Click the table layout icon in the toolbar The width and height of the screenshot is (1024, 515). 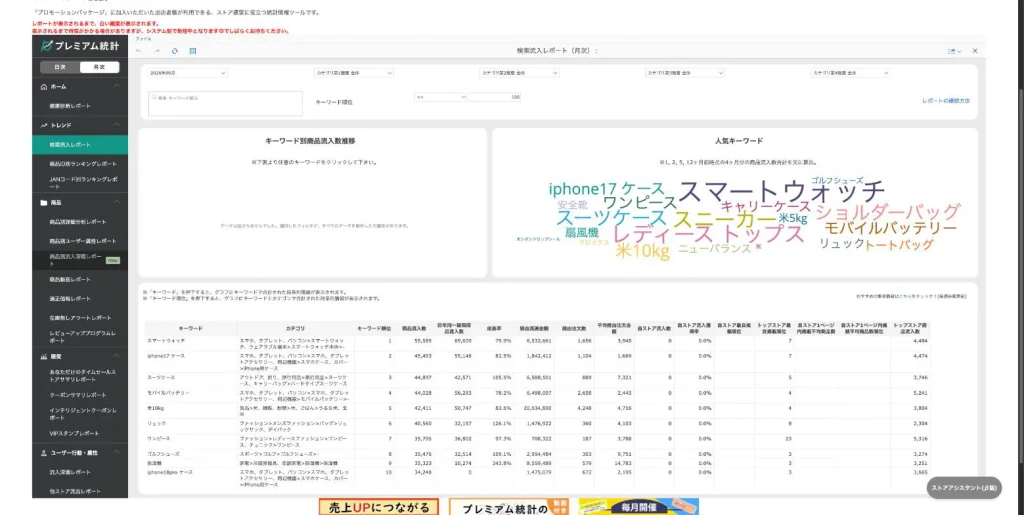click(x=193, y=51)
